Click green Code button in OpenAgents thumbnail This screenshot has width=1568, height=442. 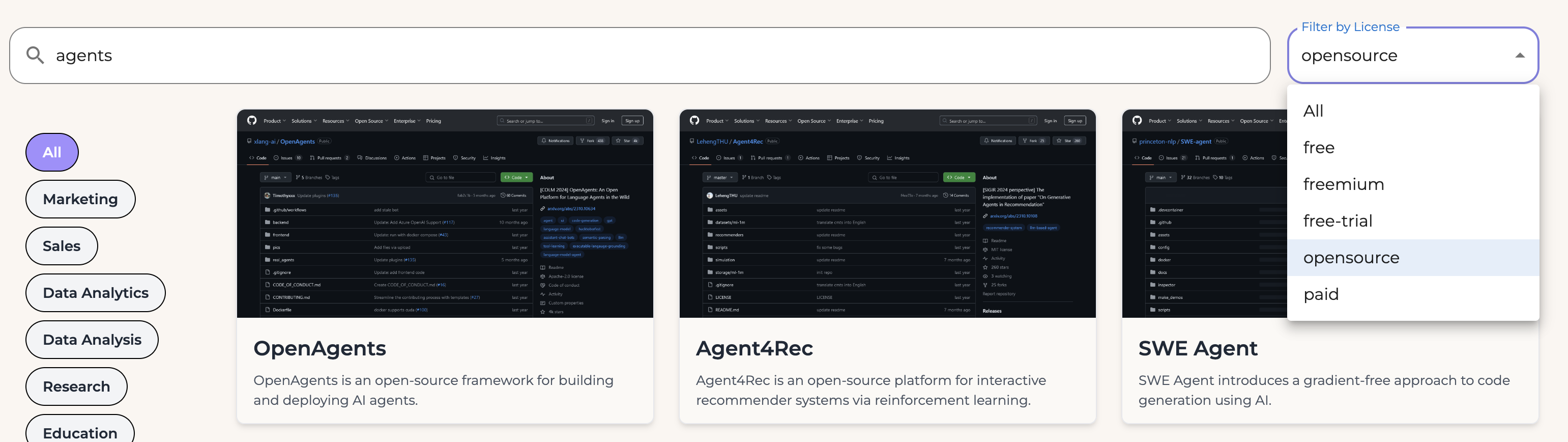pyautogui.click(x=517, y=177)
